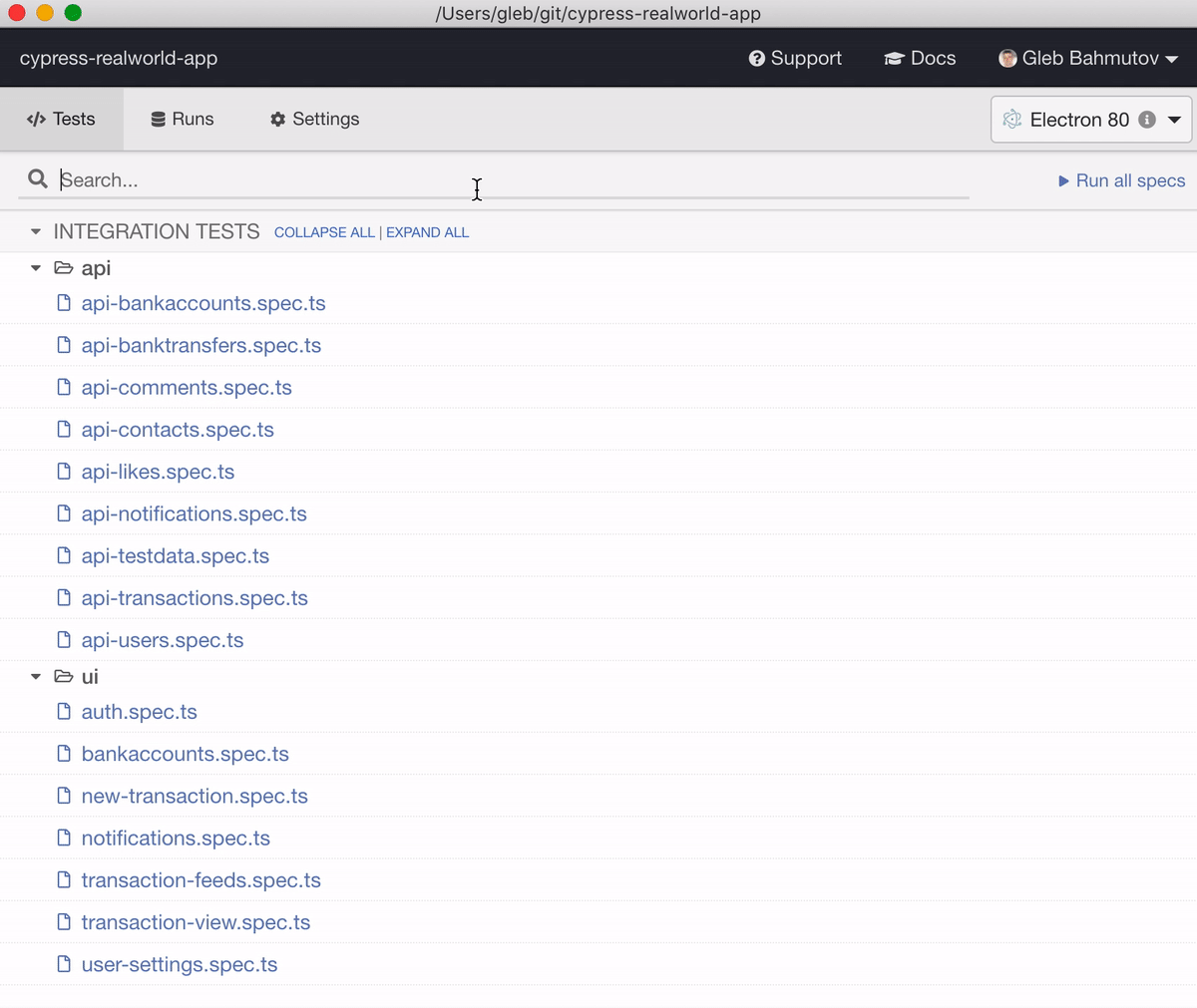Click Run all specs
This screenshot has width=1197, height=1008.
pos(1121,180)
